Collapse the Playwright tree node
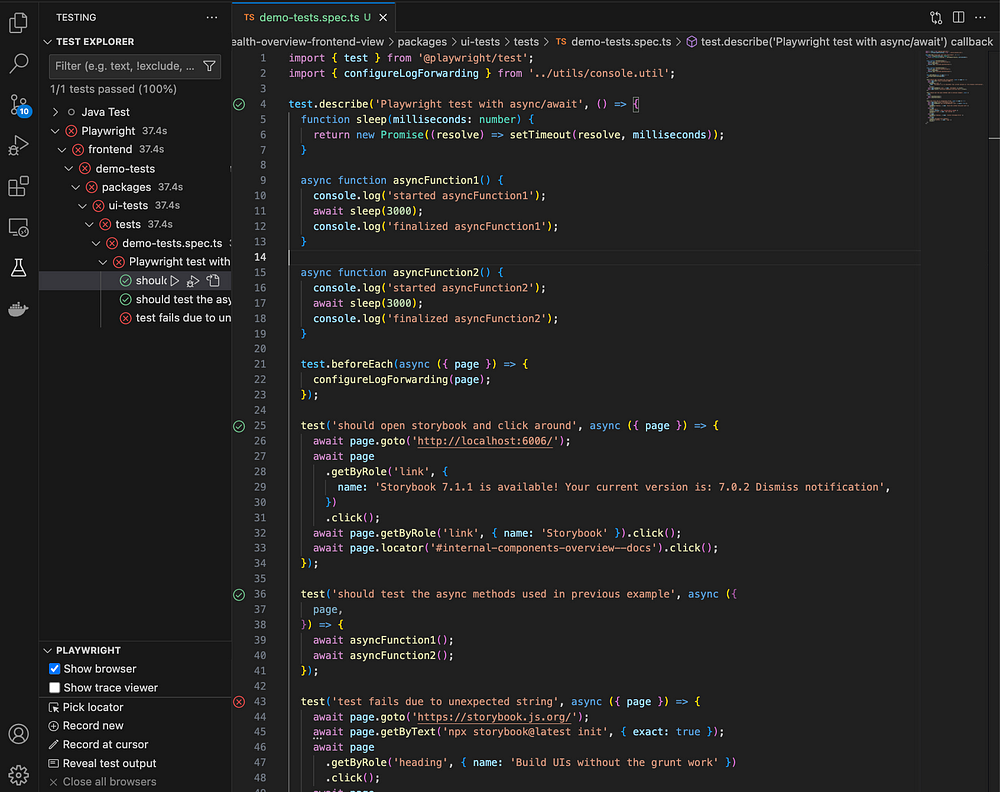 [x=55, y=131]
